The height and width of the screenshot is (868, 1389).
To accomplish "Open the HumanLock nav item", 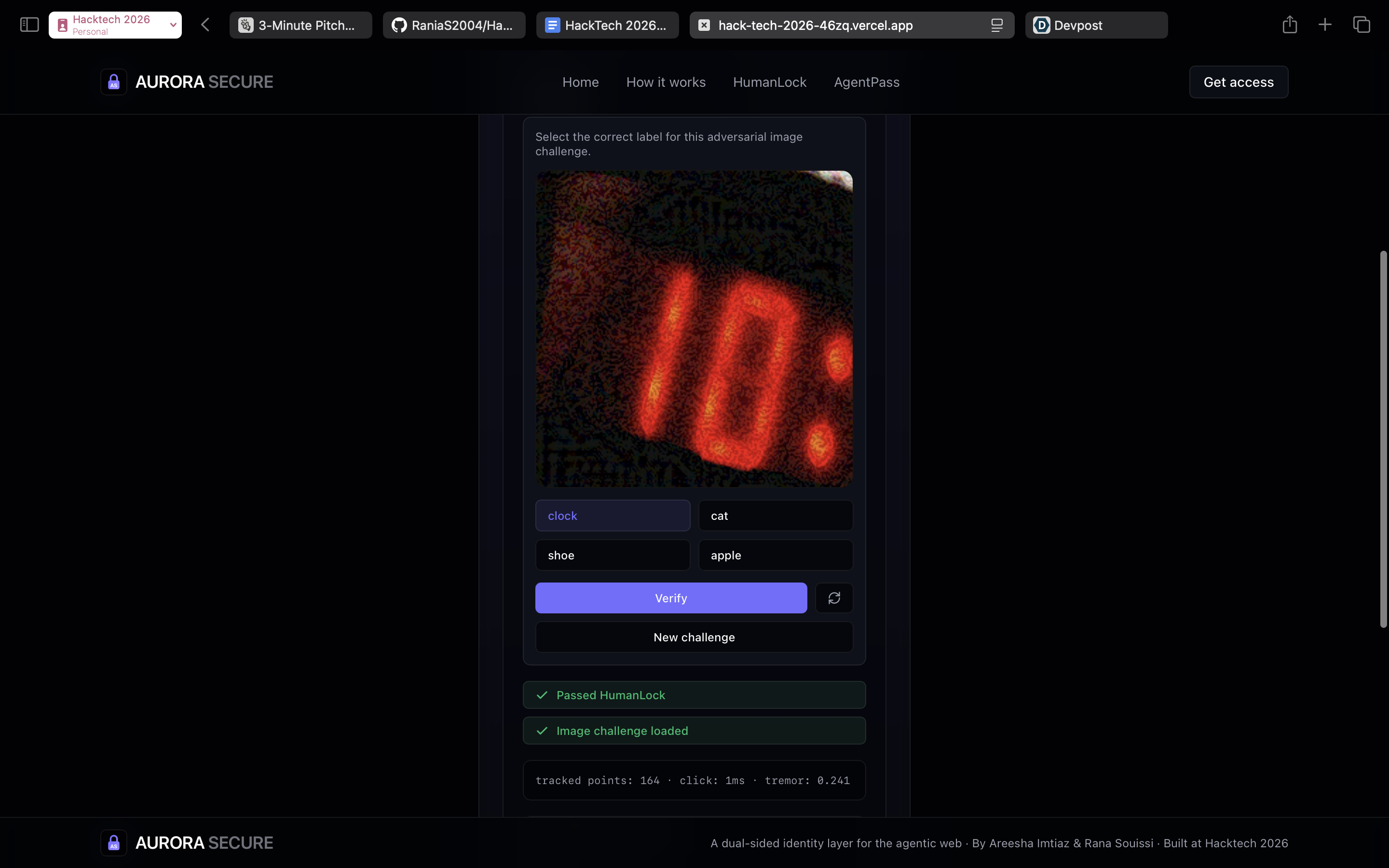I will coord(769,82).
